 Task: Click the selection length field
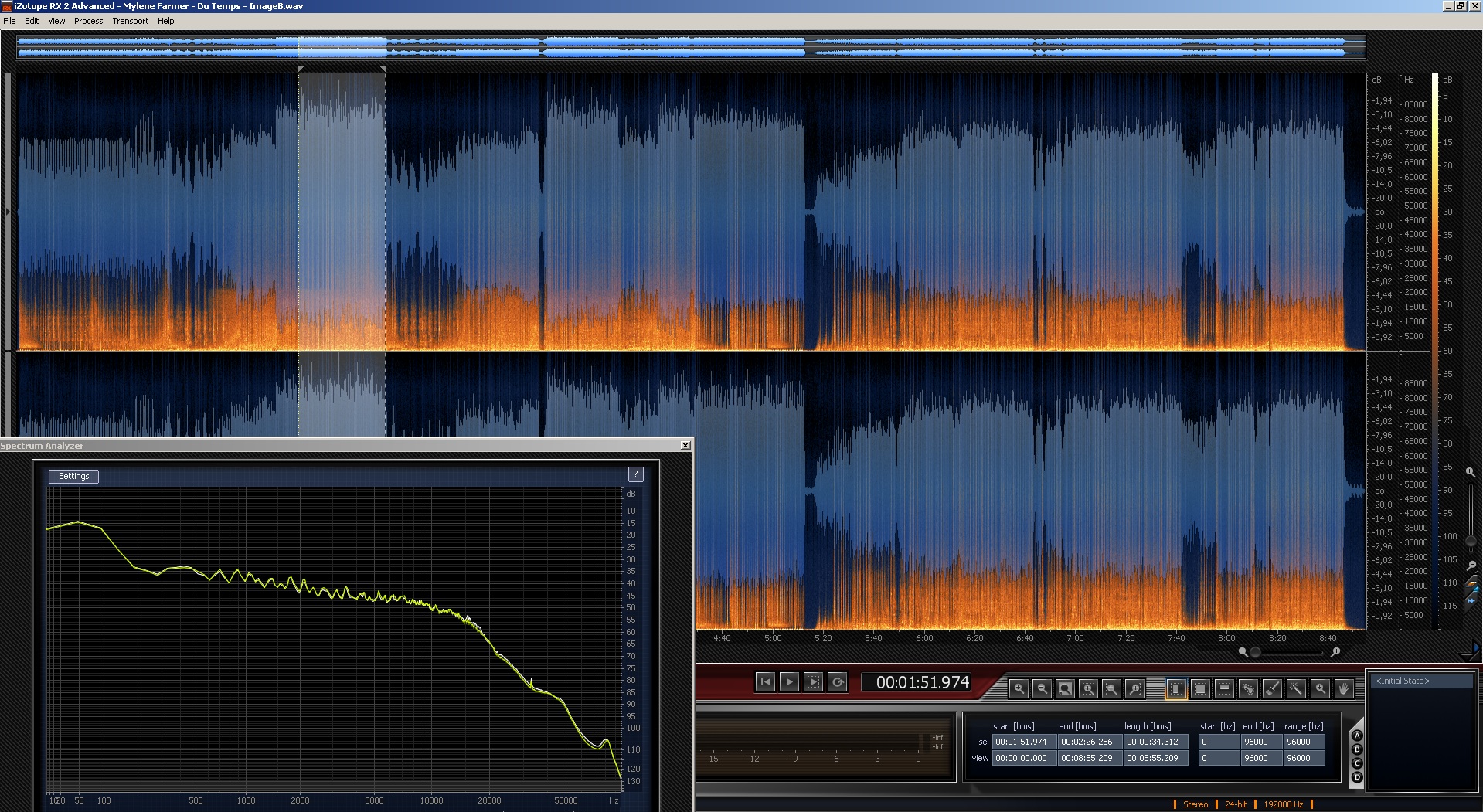click(1155, 742)
